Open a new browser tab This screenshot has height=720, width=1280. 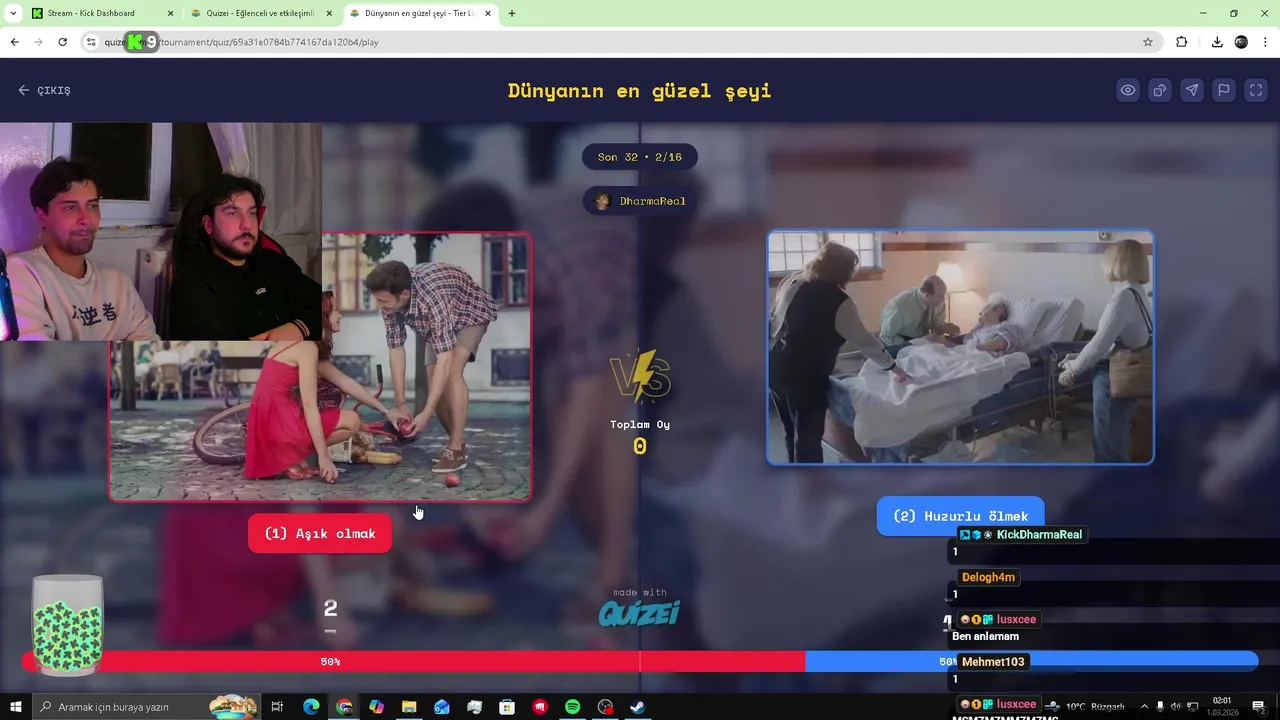pyautogui.click(x=512, y=14)
